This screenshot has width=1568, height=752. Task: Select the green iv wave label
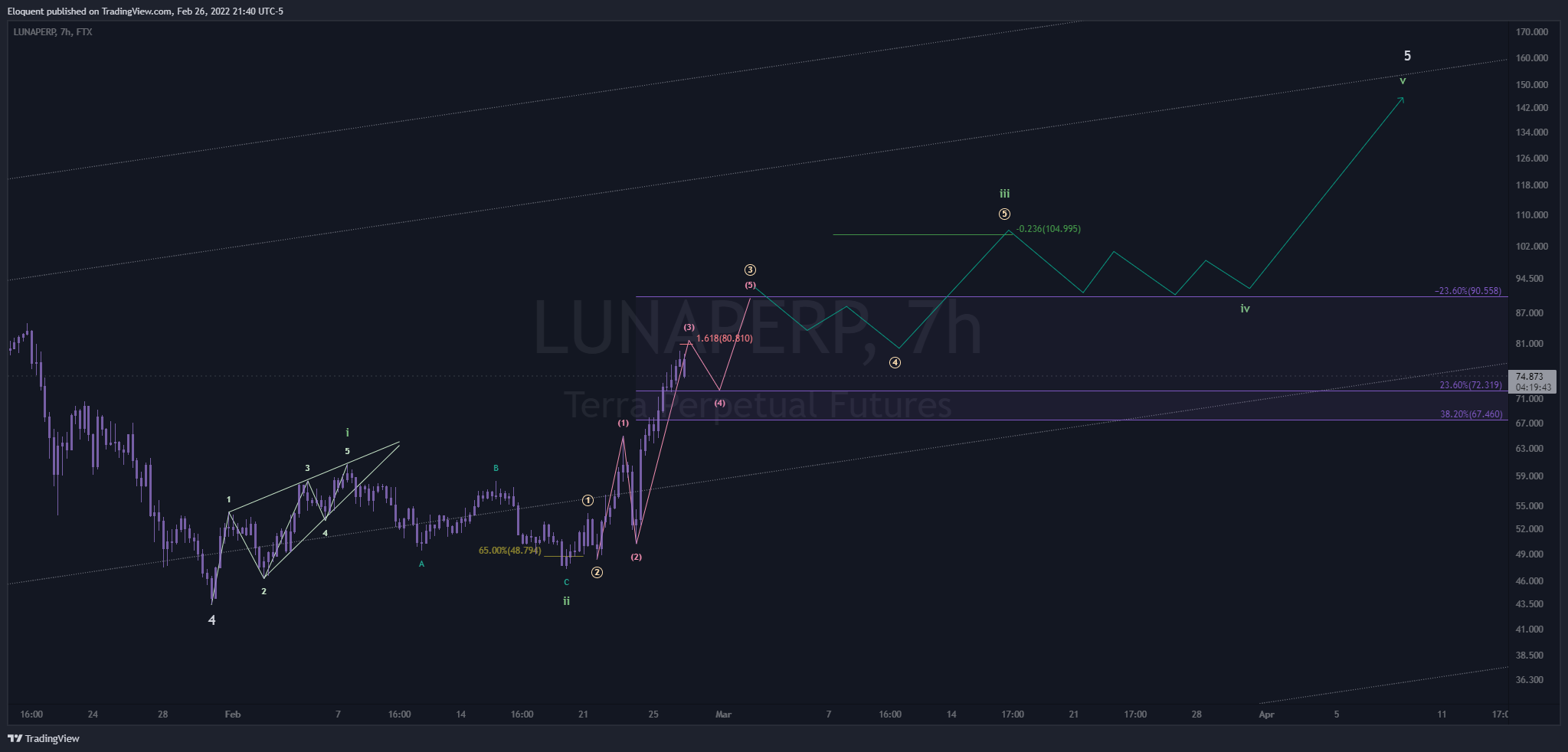1246,309
